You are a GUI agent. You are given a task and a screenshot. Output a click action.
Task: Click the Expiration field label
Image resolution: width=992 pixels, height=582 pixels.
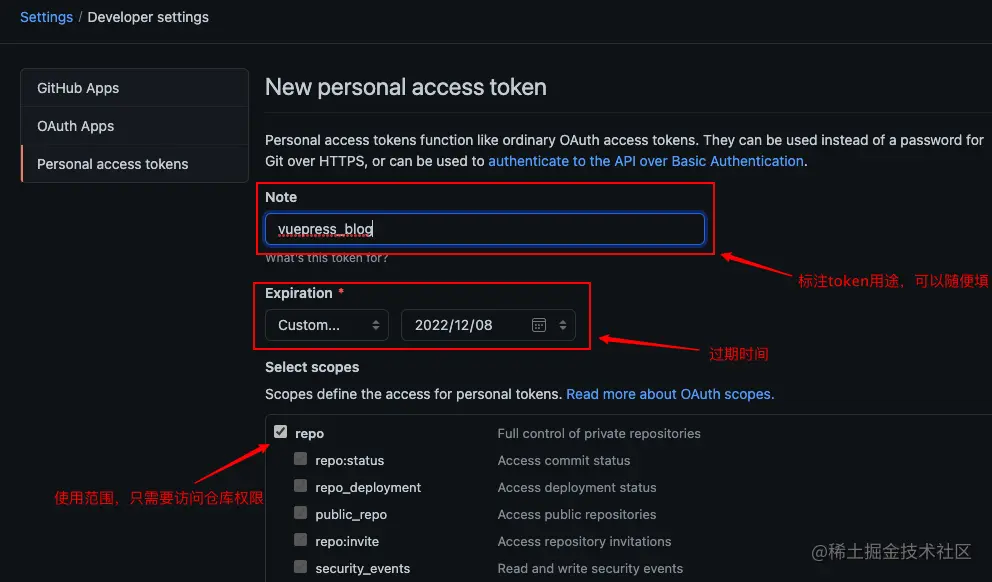(298, 293)
